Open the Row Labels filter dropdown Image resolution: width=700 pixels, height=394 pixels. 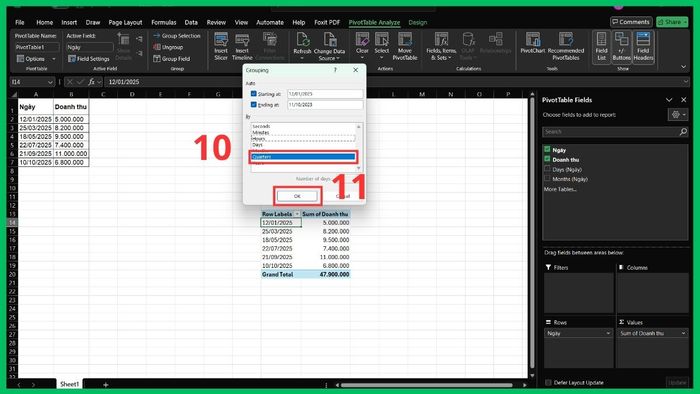(x=297, y=214)
